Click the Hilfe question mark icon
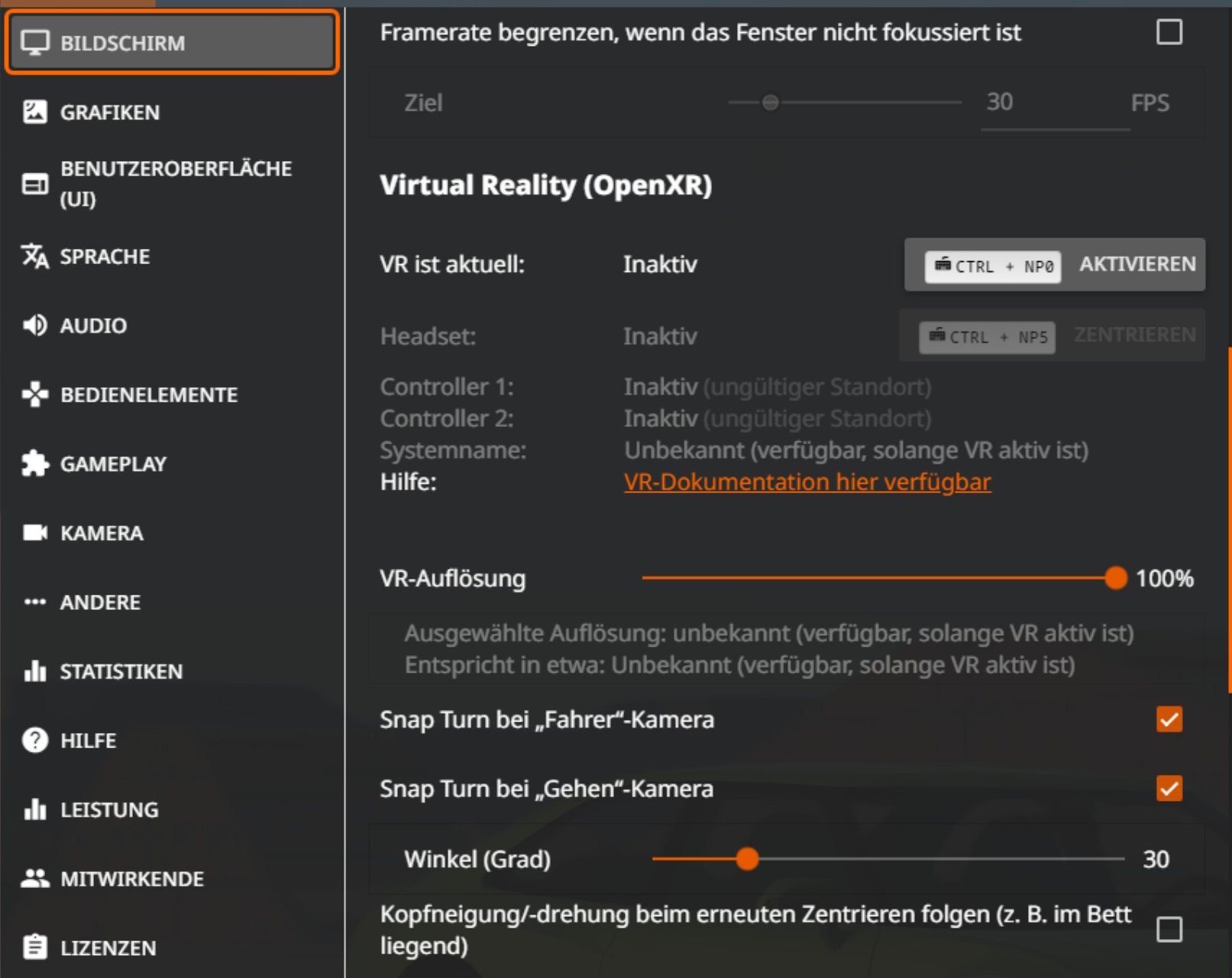 (35, 741)
